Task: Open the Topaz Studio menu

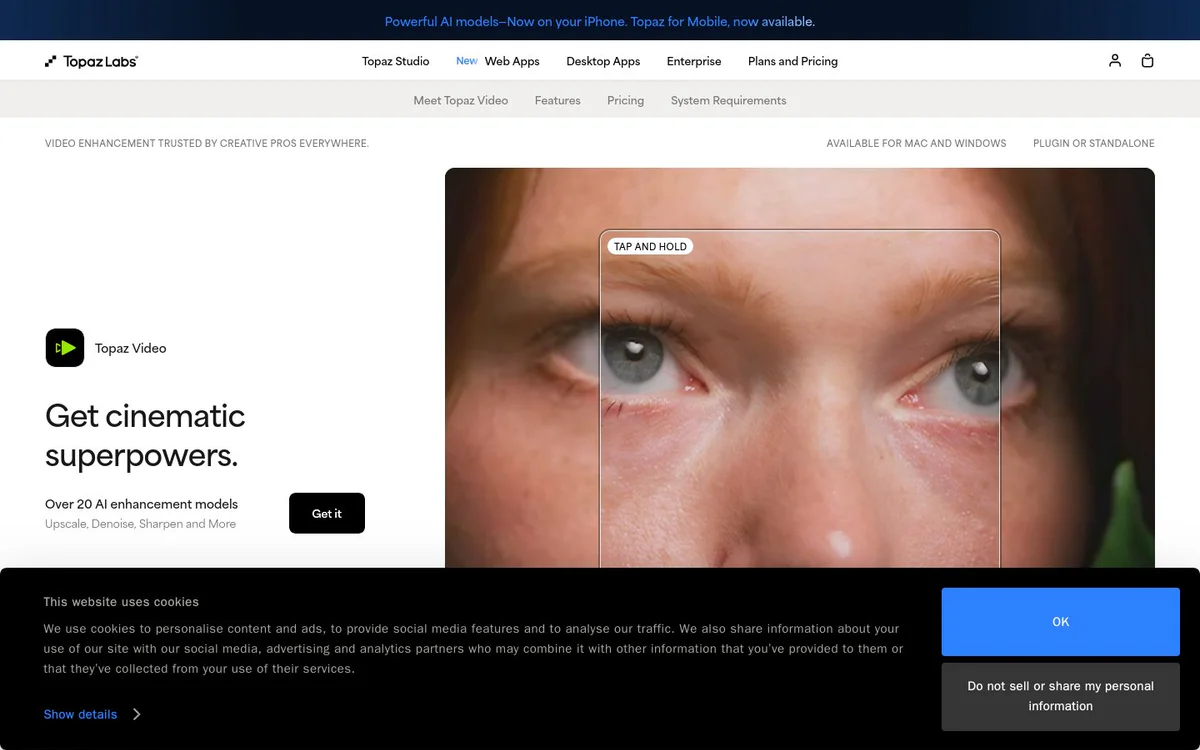Action: tap(396, 61)
